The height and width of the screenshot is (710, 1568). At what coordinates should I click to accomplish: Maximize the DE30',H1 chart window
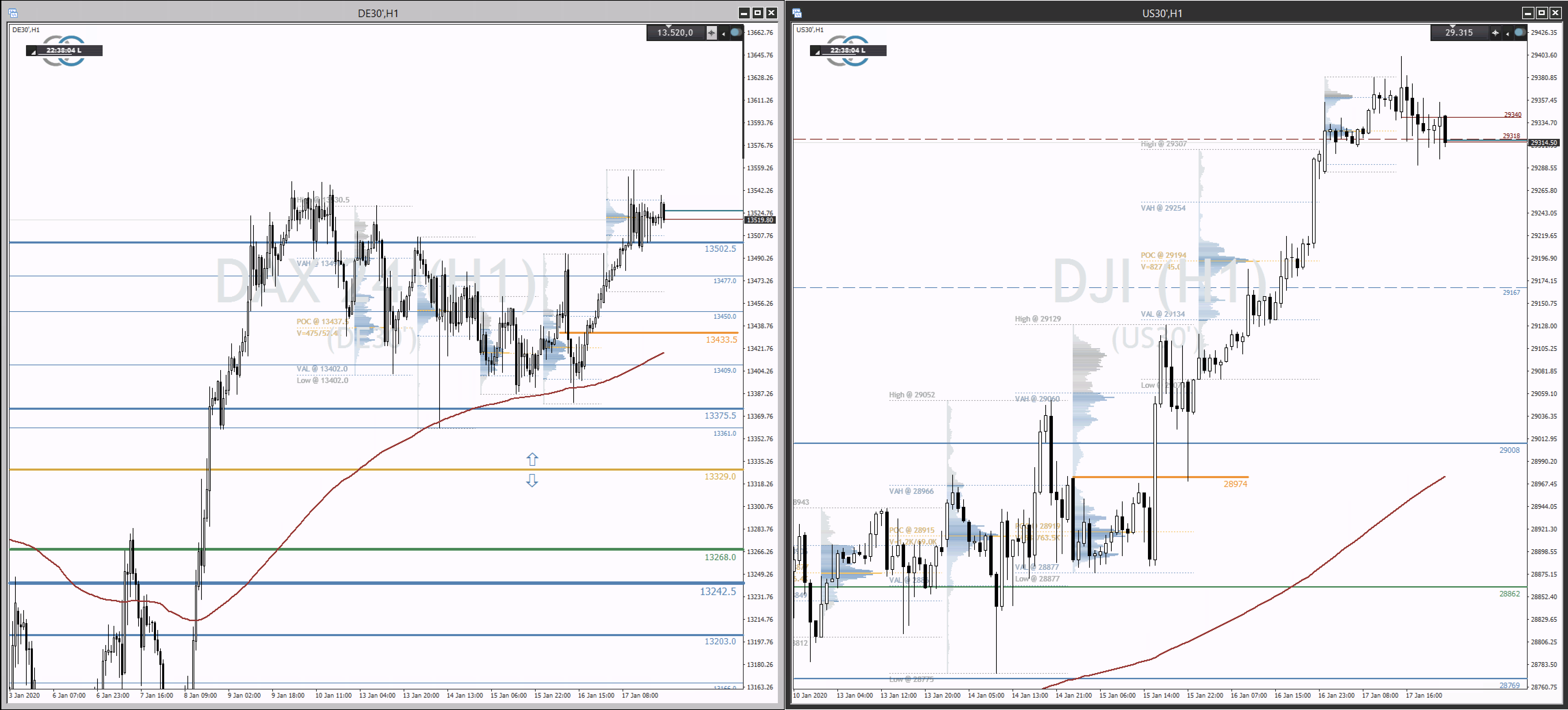tap(758, 13)
